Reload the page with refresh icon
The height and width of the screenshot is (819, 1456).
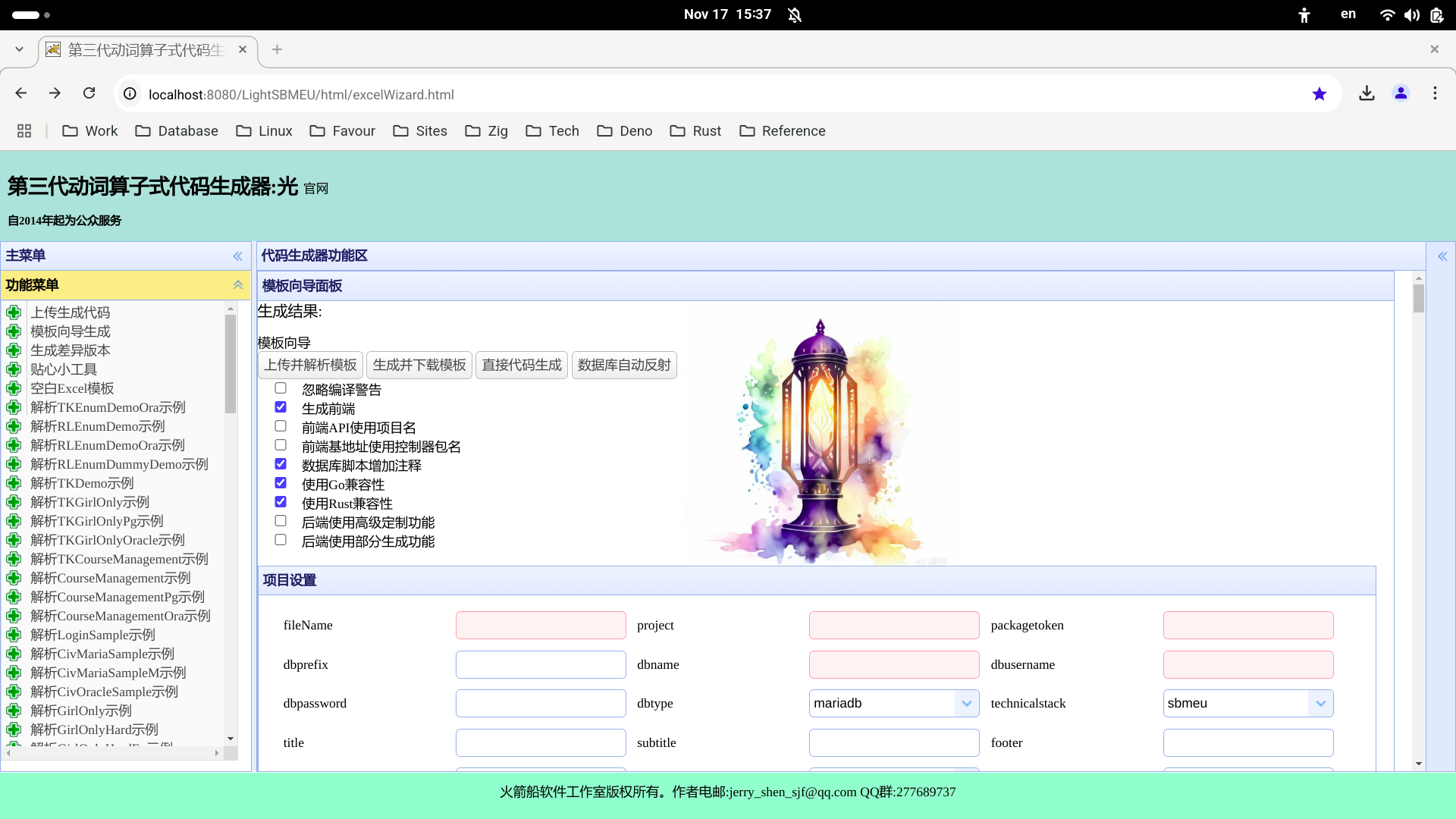click(x=89, y=93)
